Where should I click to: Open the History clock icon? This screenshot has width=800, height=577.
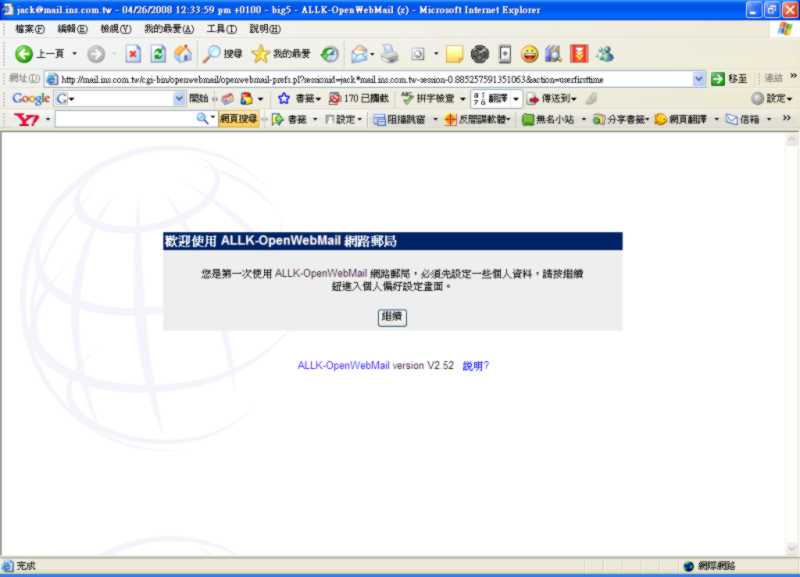point(330,54)
